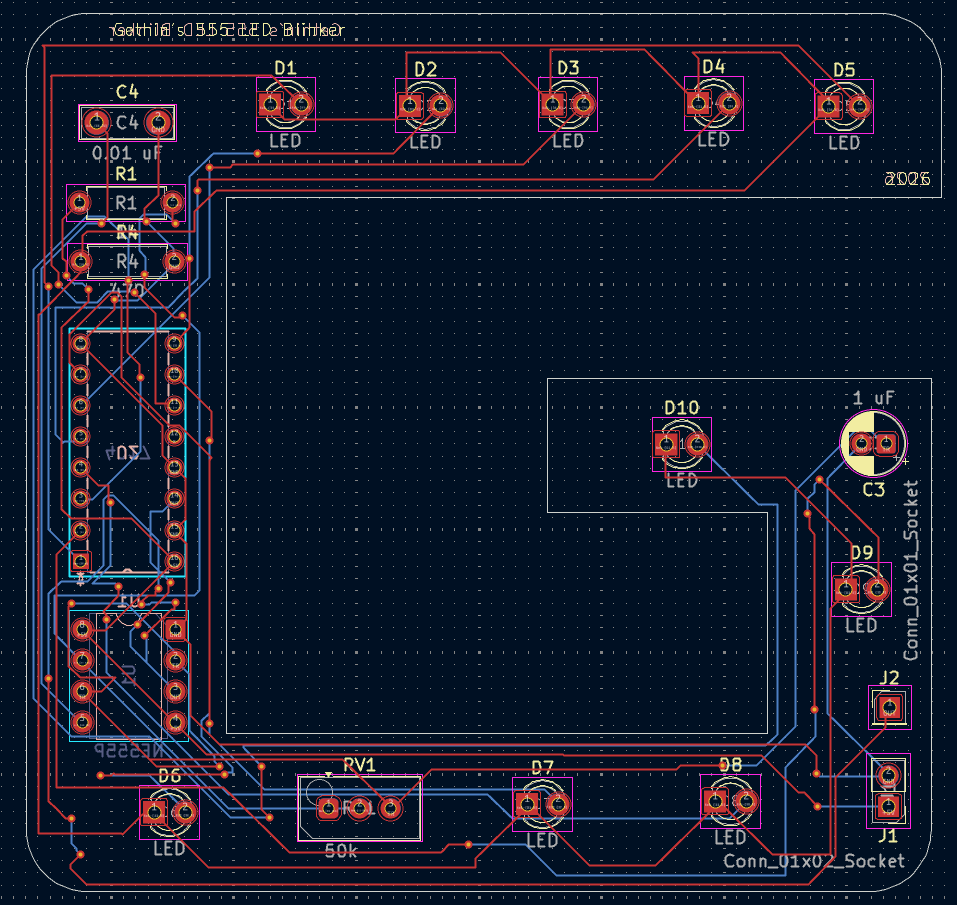This screenshot has height=905, width=957.
Task: Select the D10 LED footprint
Action: (x=682, y=444)
